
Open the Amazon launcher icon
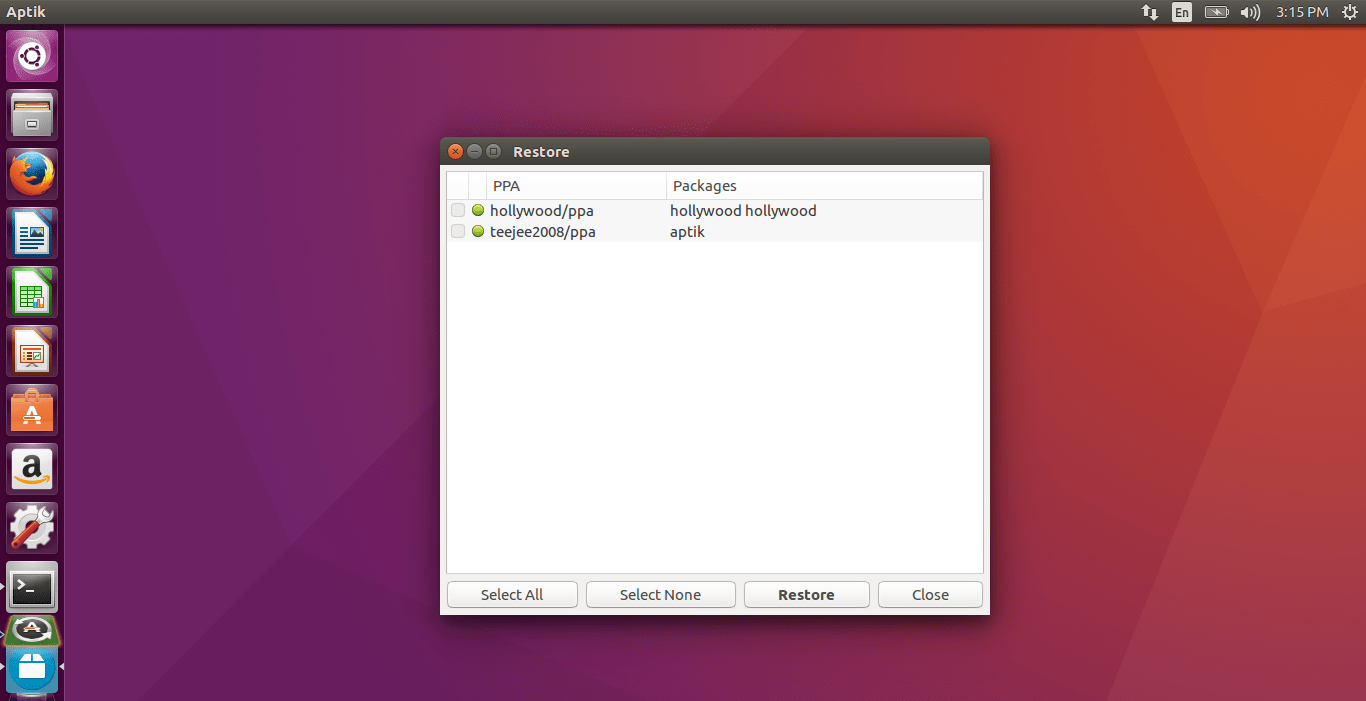(31, 468)
